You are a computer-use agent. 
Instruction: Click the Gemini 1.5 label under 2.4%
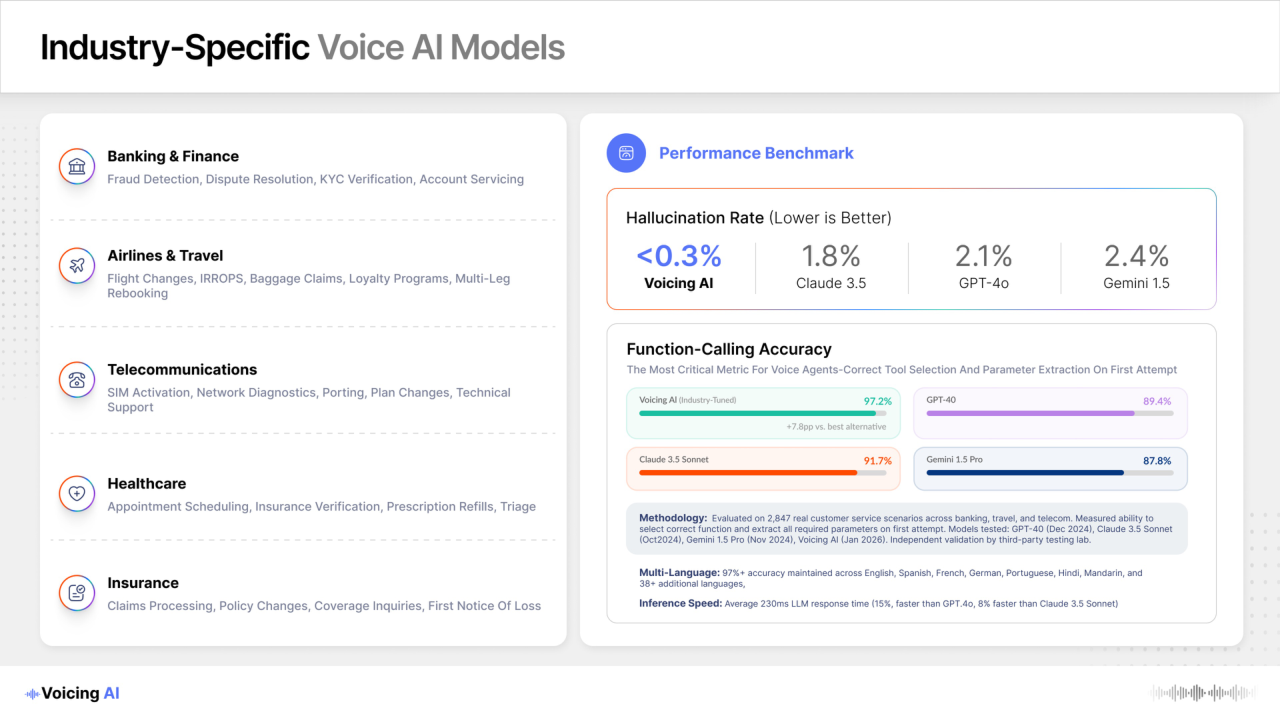point(1137,283)
